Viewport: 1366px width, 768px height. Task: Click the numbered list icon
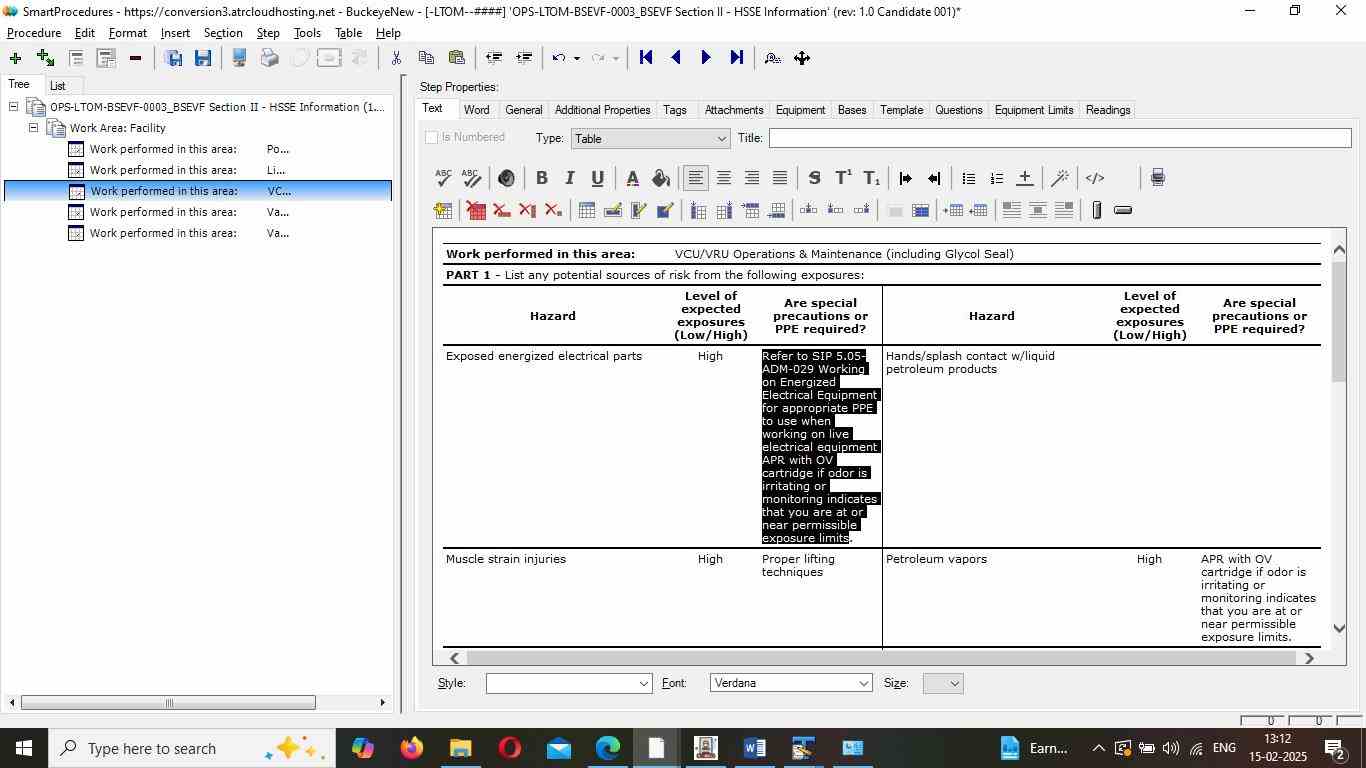click(x=996, y=178)
